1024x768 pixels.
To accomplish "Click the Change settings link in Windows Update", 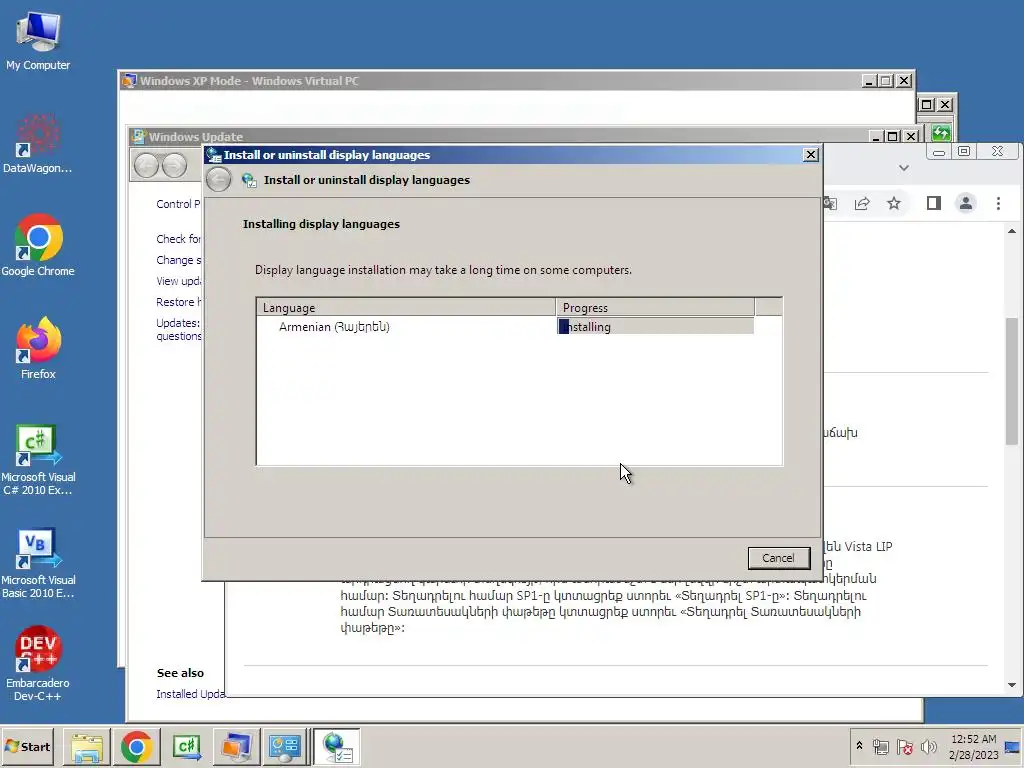I will click(x=178, y=260).
